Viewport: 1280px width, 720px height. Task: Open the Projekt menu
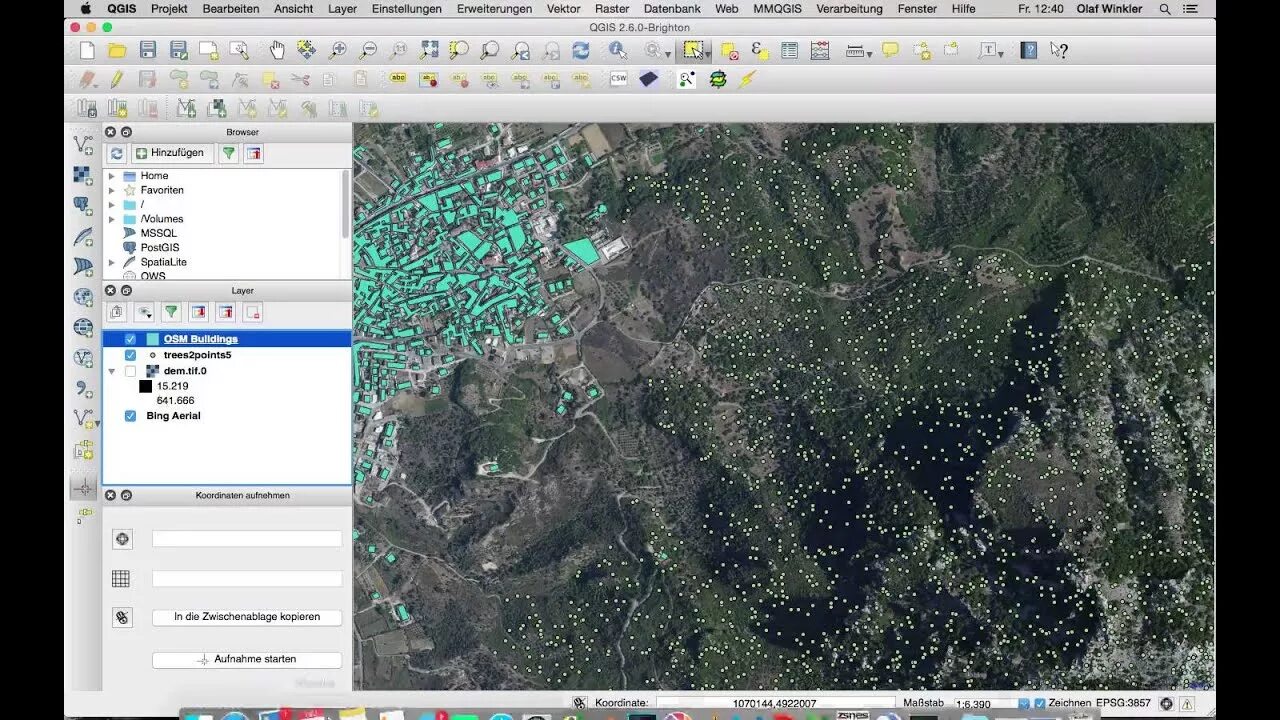tap(169, 8)
